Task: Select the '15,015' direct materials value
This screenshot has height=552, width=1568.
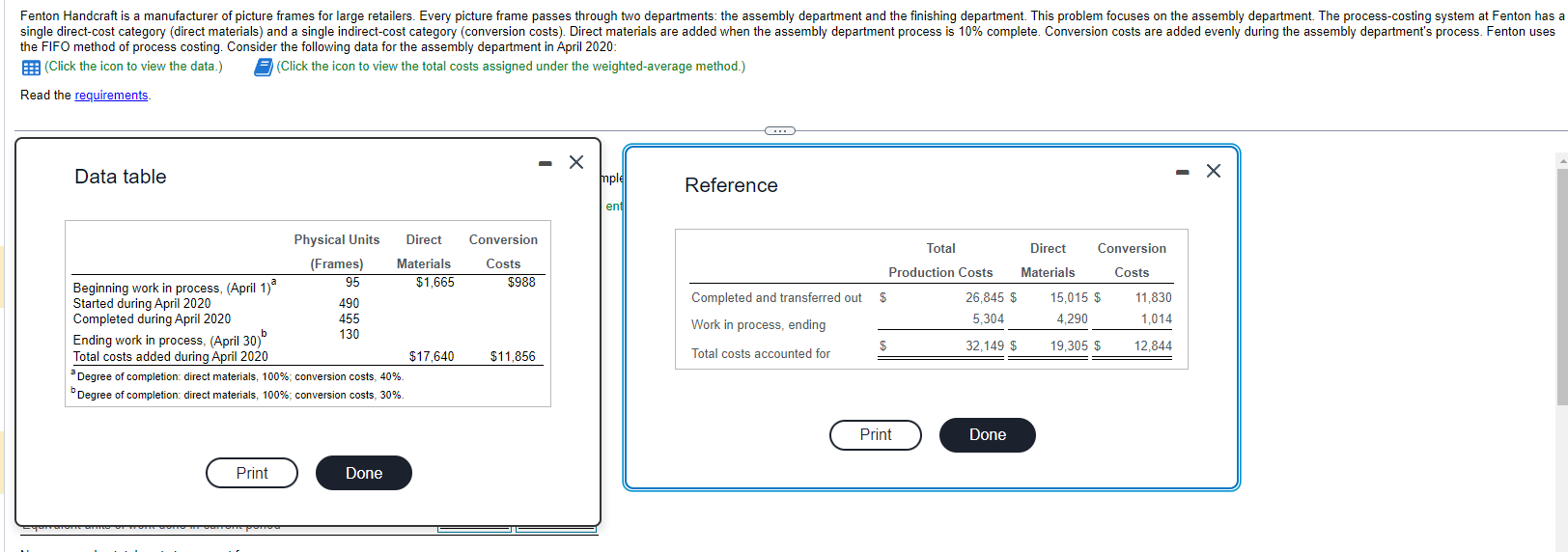Action: click(x=1069, y=297)
